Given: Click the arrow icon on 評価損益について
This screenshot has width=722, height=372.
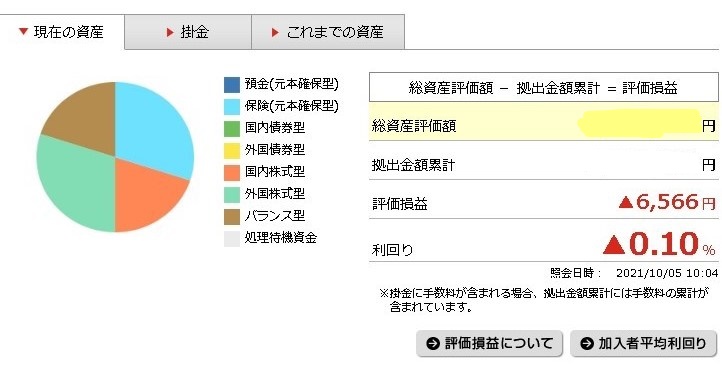Looking at the screenshot, I should click(432, 343).
